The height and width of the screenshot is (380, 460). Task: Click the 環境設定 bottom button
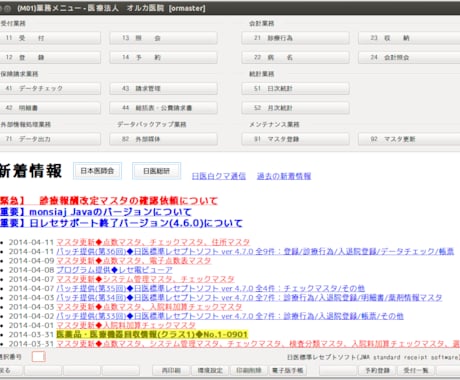point(210,370)
